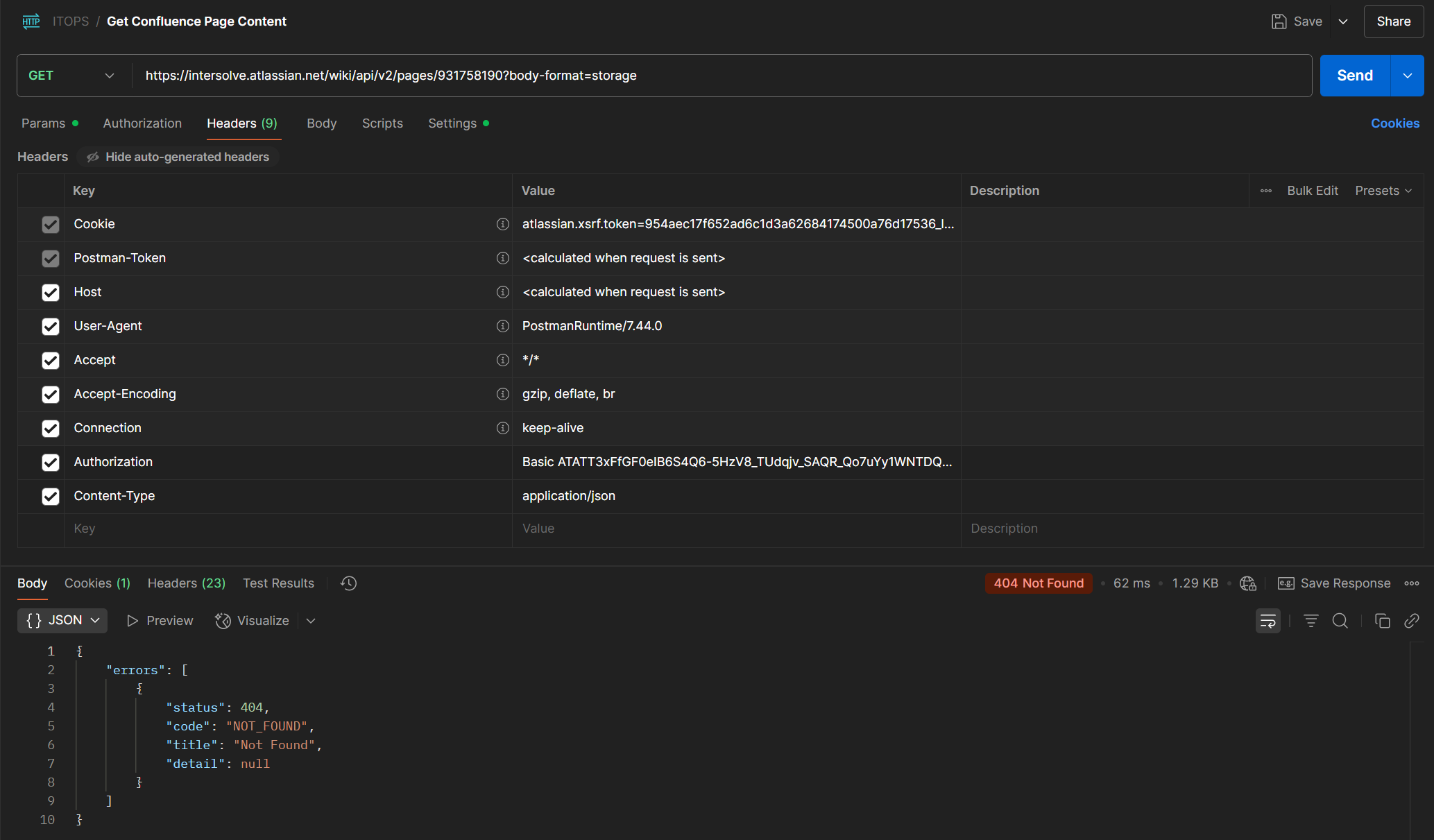Click Bulk Edit
The height and width of the screenshot is (840, 1434).
1313,191
